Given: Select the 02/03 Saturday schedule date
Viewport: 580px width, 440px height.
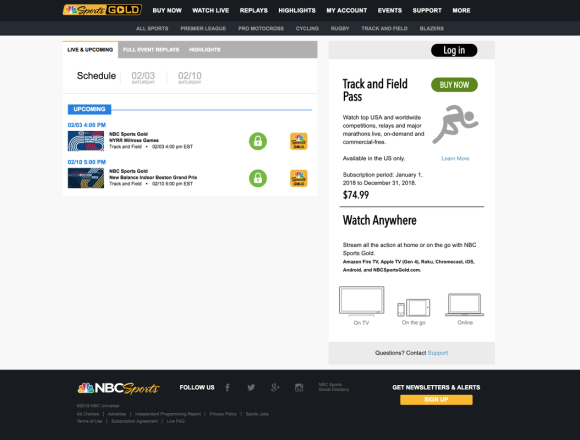Looking at the screenshot, I should coord(143,78).
